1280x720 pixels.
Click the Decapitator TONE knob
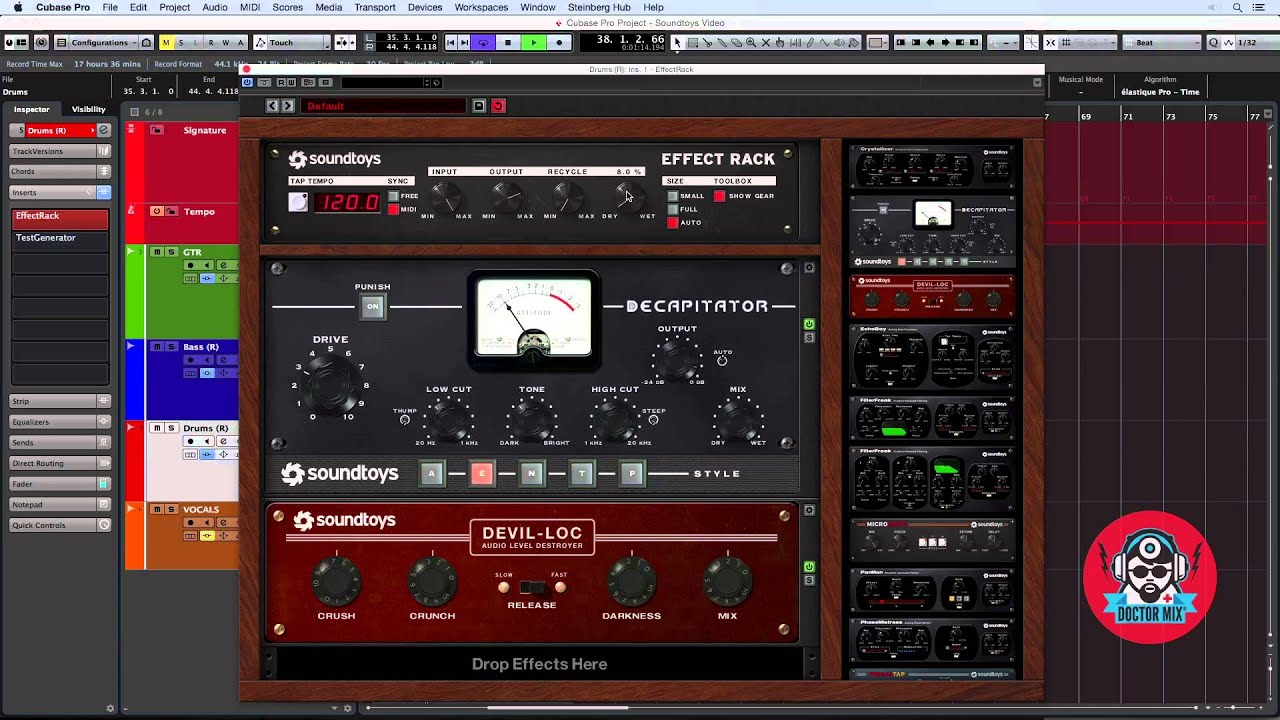pyautogui.click(x=532, y=419)
